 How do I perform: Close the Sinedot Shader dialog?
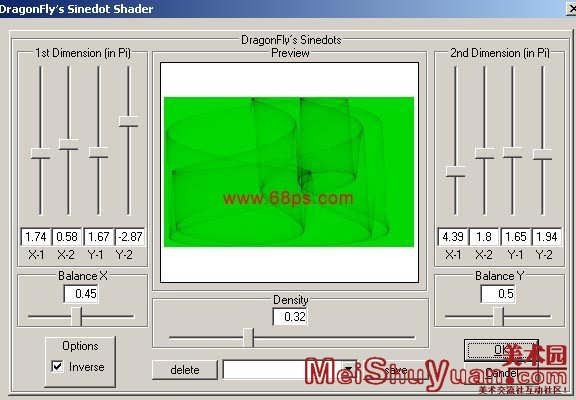coord(572,8)
